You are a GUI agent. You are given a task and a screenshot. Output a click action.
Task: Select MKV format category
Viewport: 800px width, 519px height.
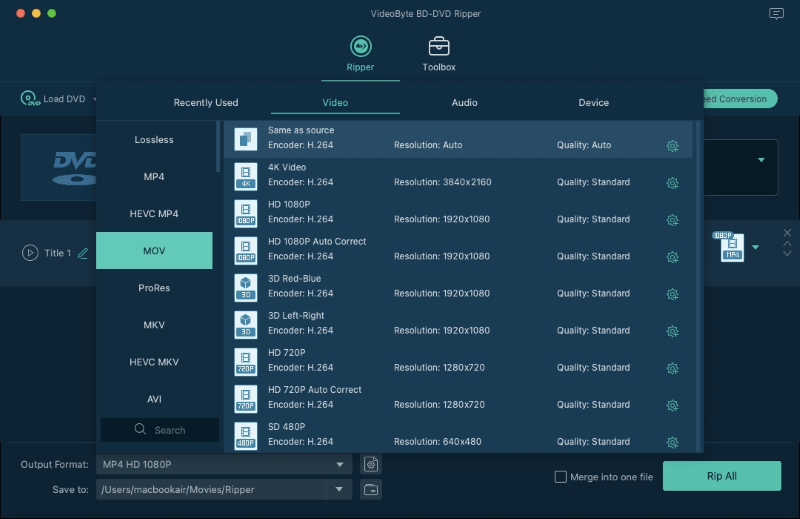coord(154,325)
